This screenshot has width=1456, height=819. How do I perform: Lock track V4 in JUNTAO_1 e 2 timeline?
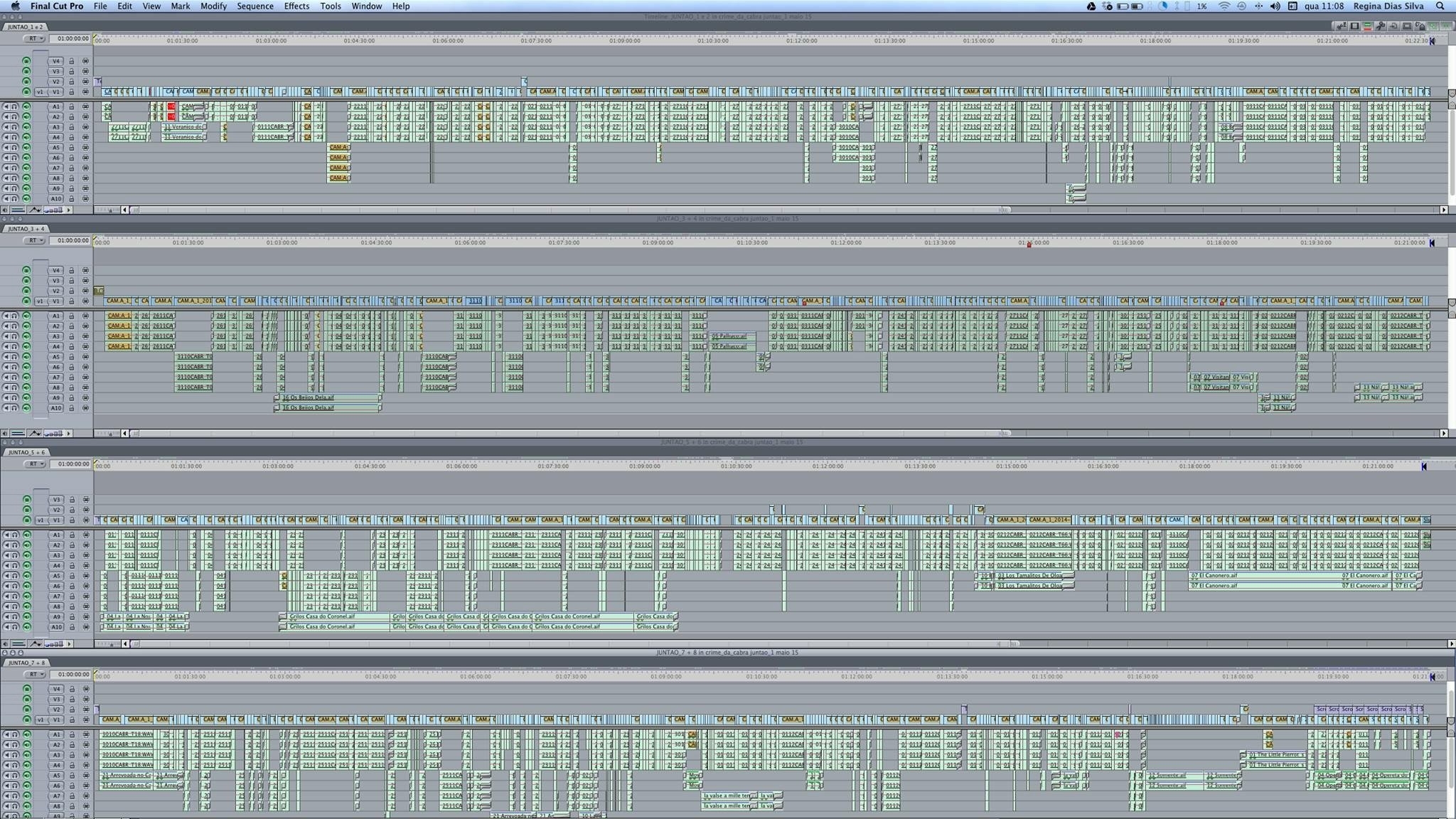[x=72, y=61]
